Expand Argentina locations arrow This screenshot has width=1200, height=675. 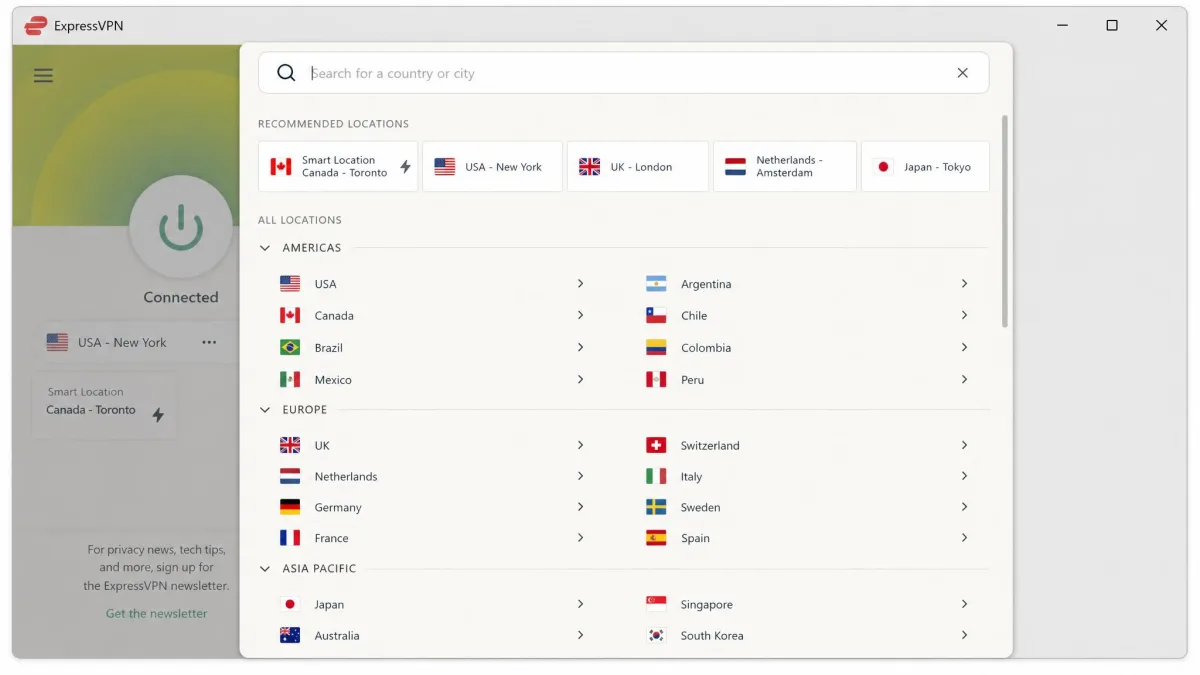click(964, 284)
